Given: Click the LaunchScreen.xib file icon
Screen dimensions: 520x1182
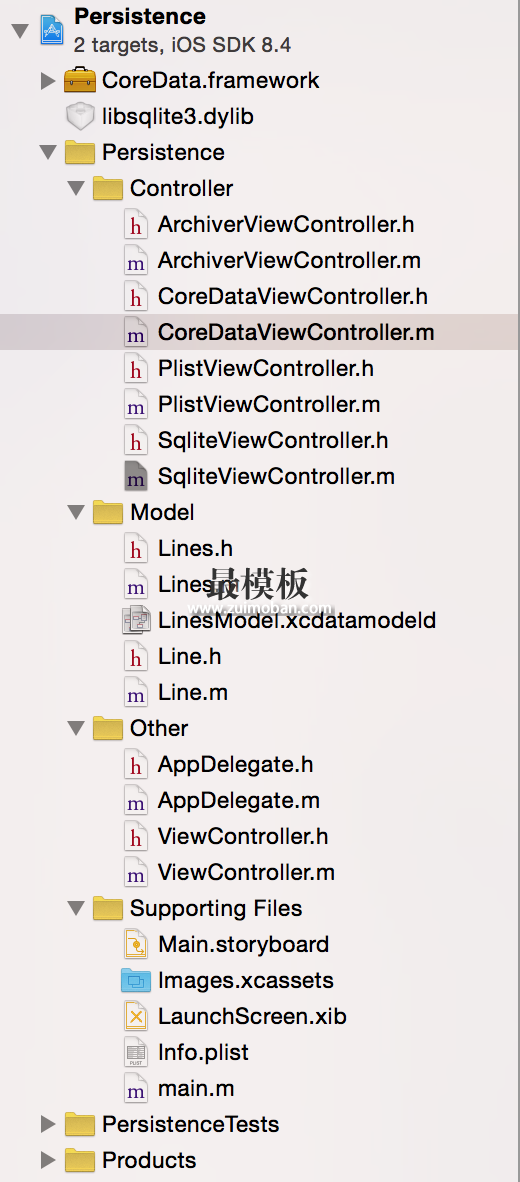Looking at the screenshot, I should click(x=136, y=1016).
